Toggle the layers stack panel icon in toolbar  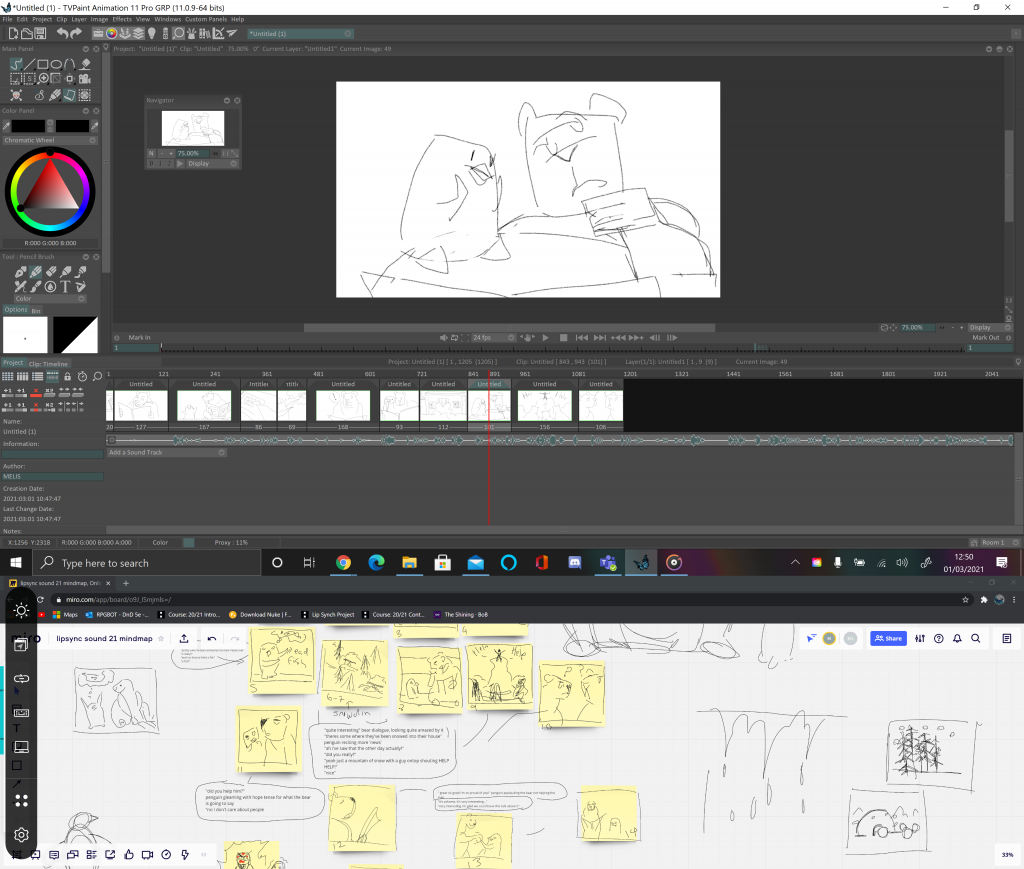point(138,33)
